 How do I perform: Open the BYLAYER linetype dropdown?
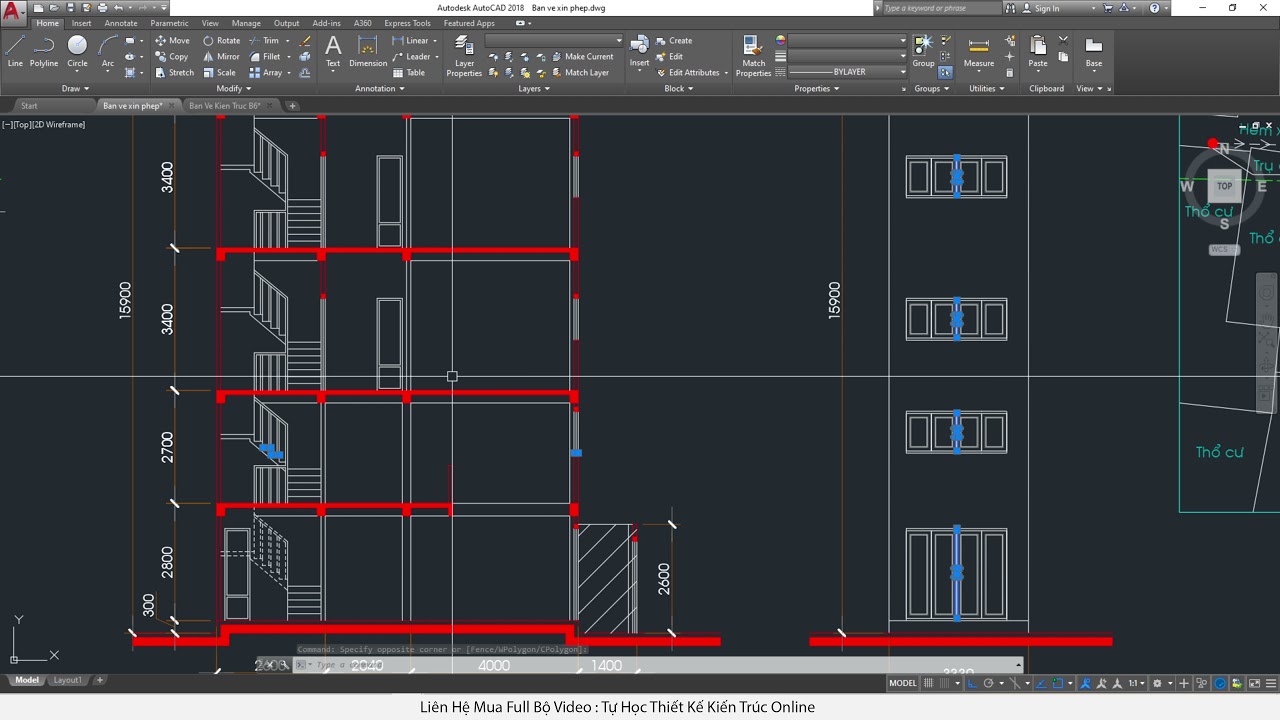tap(848, 72)
